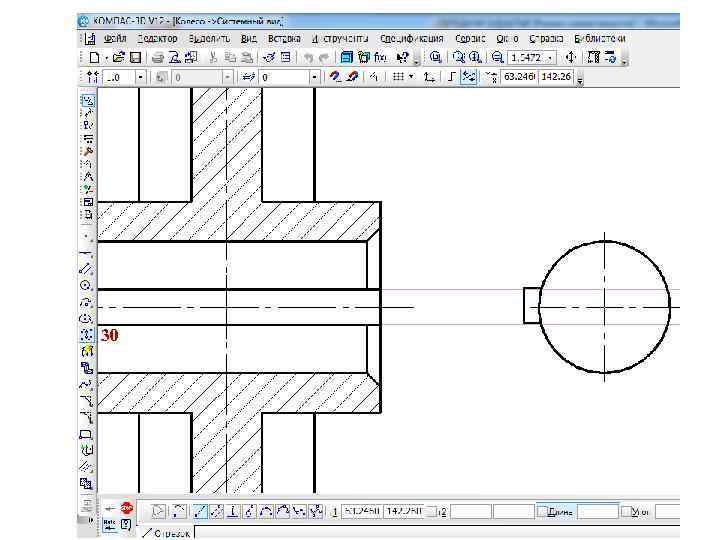Click the Zoom in magnifier icon
This screenshot has width=720, height=540.
click(x=475, y=58)
